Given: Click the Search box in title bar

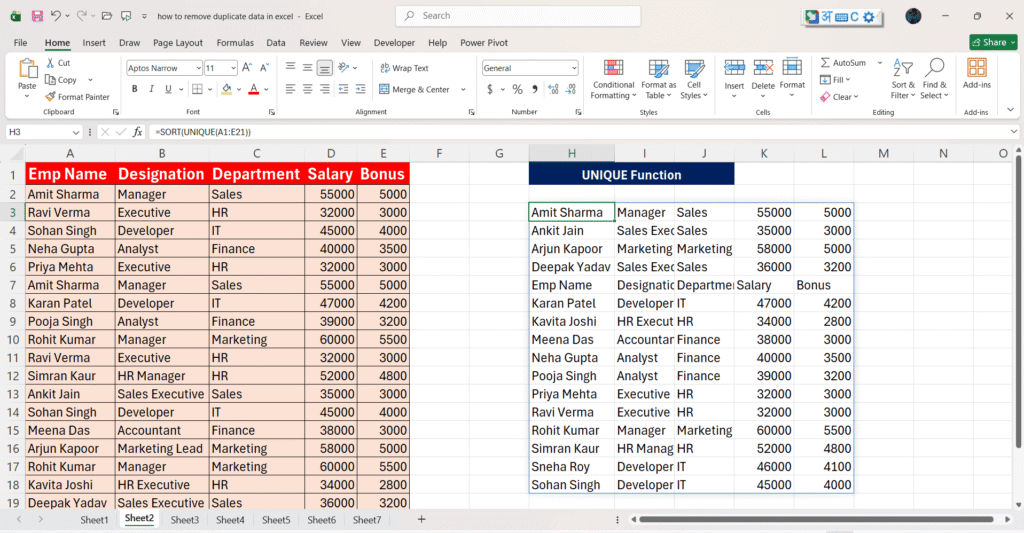Looking at the screenshot, I should 518,16.
